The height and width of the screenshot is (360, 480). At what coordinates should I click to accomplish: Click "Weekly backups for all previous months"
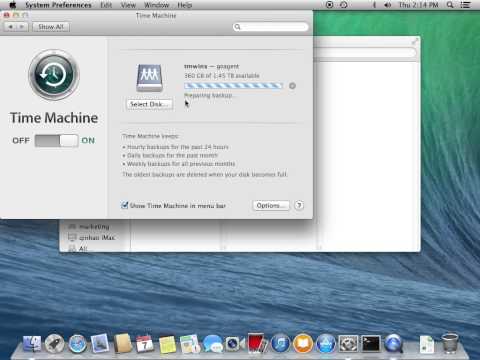[x=181, y=164]
